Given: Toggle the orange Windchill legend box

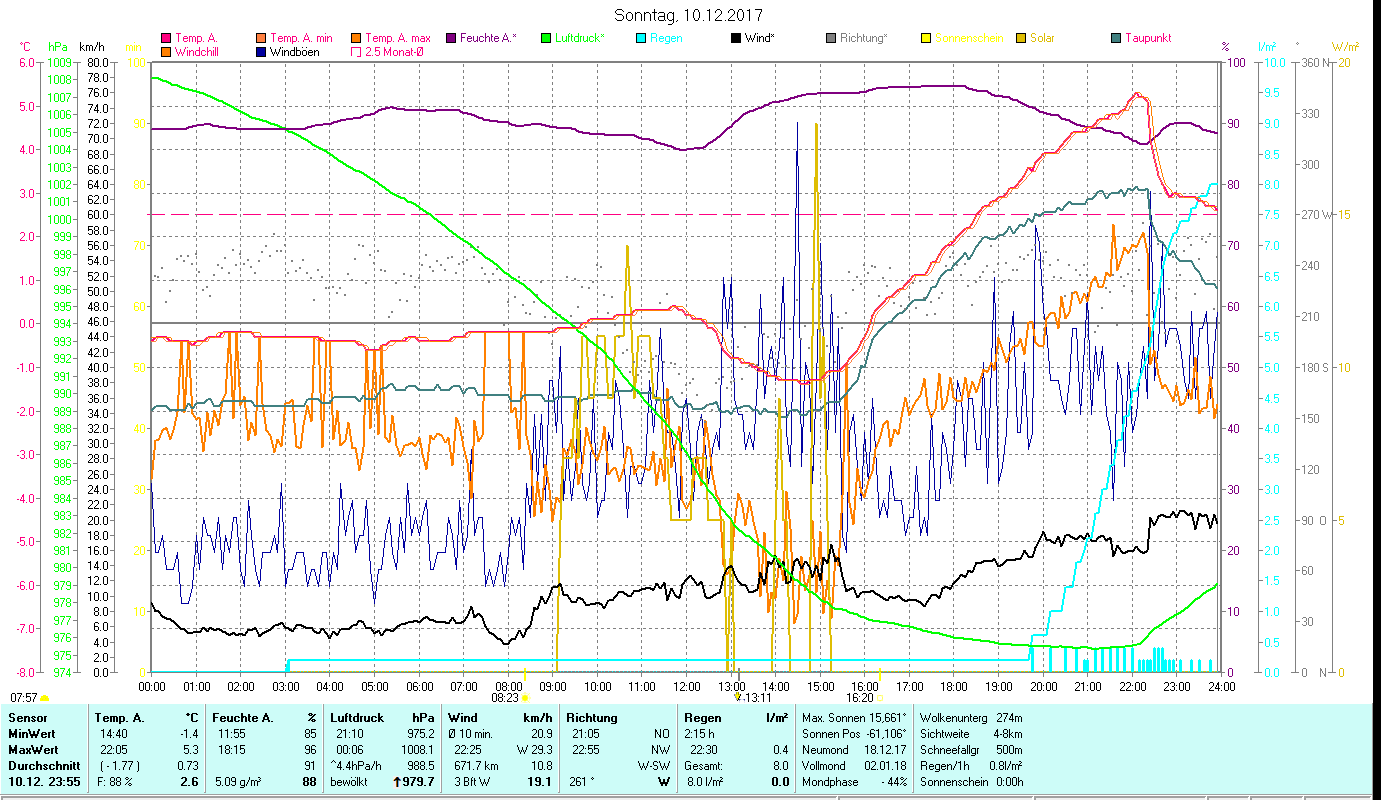Looking at the screenshot, I should 166,51.
